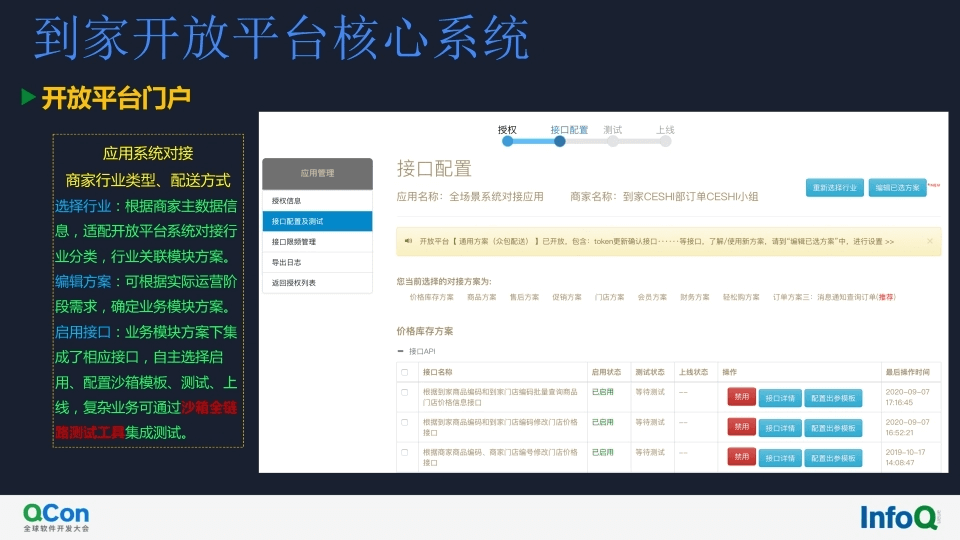Select the 商品方案 scheme tab
The image size is (960, 540).
pos(482,297)
